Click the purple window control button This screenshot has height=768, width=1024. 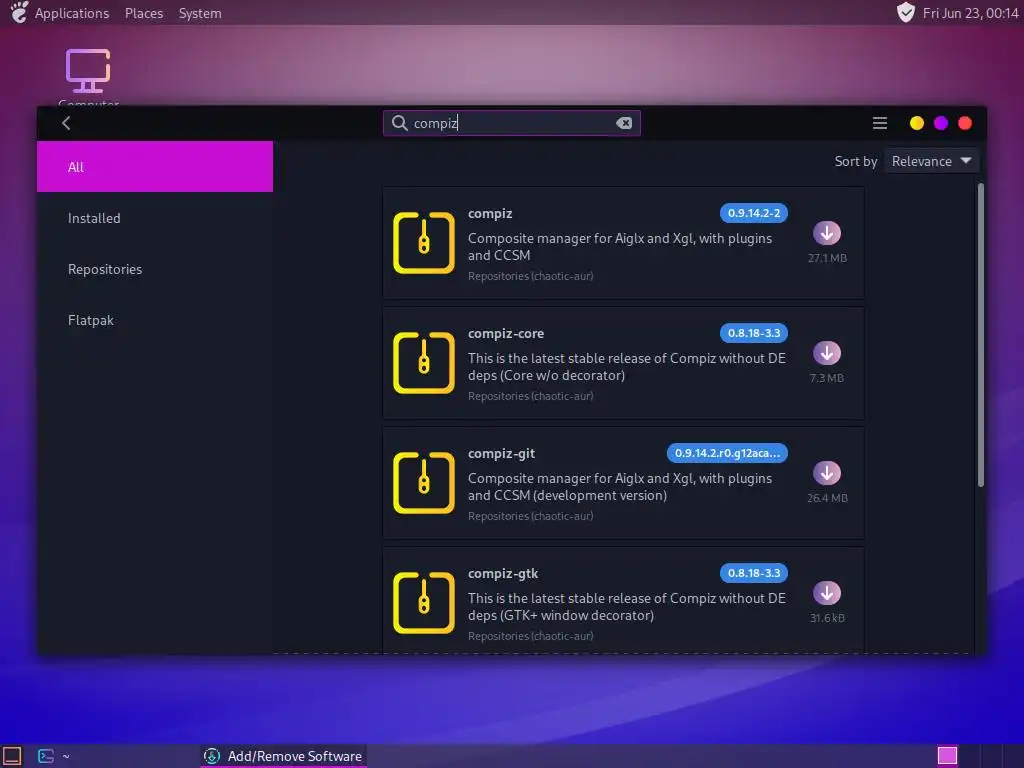pos(940,123)
